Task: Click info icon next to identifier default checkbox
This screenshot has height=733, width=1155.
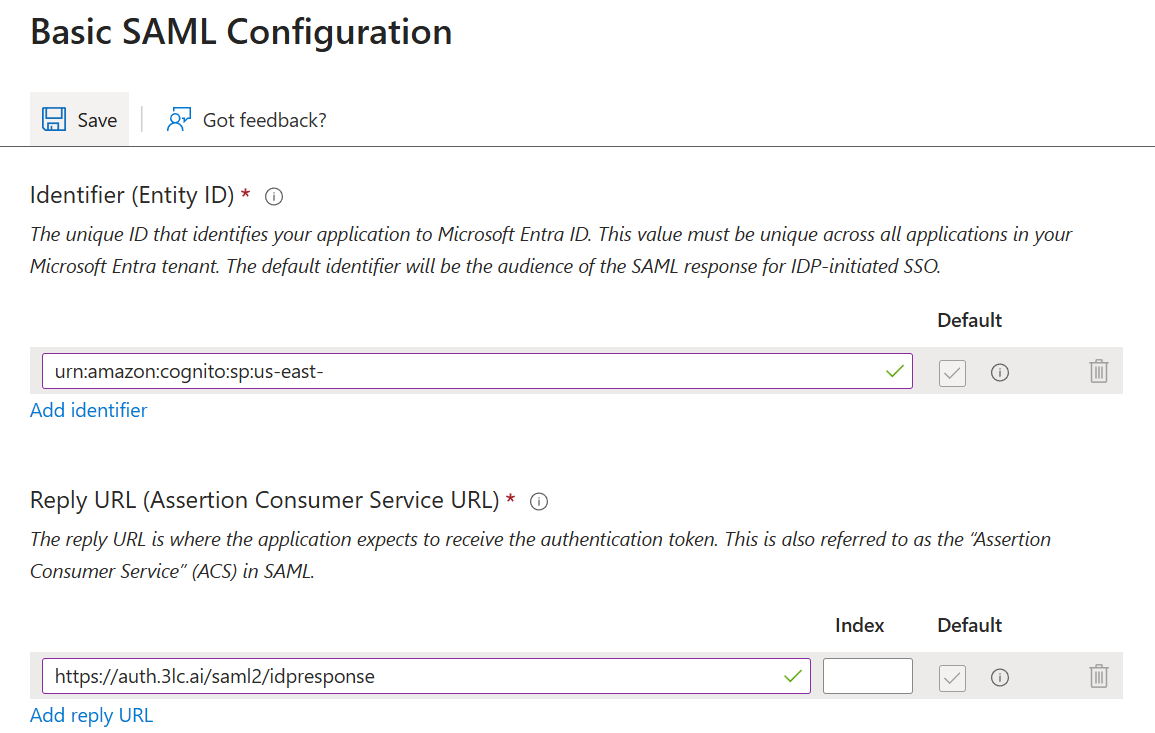Action: (1000, 373)
